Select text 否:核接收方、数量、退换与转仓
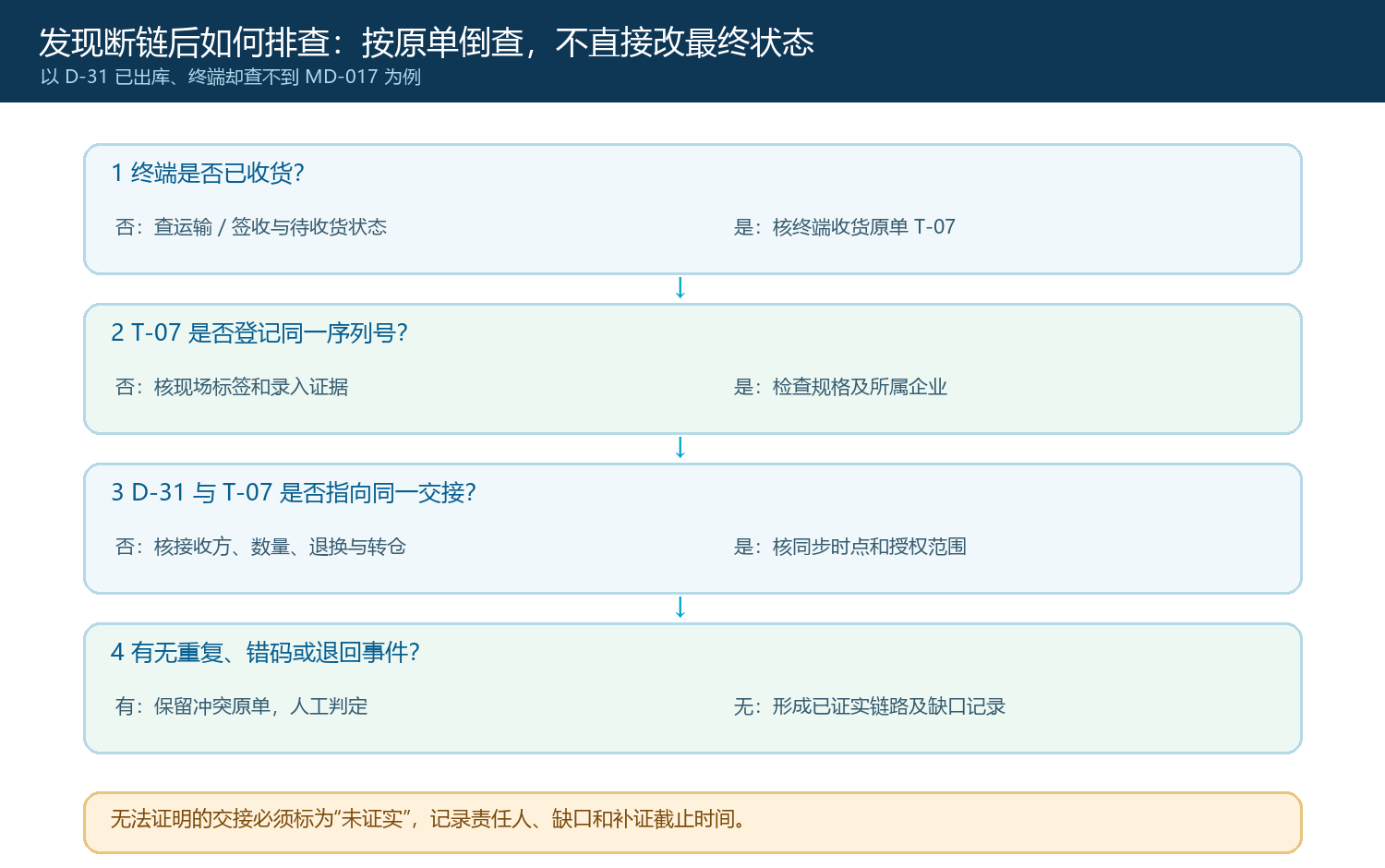The image size is (1385, 868). (x=261, y=547)
